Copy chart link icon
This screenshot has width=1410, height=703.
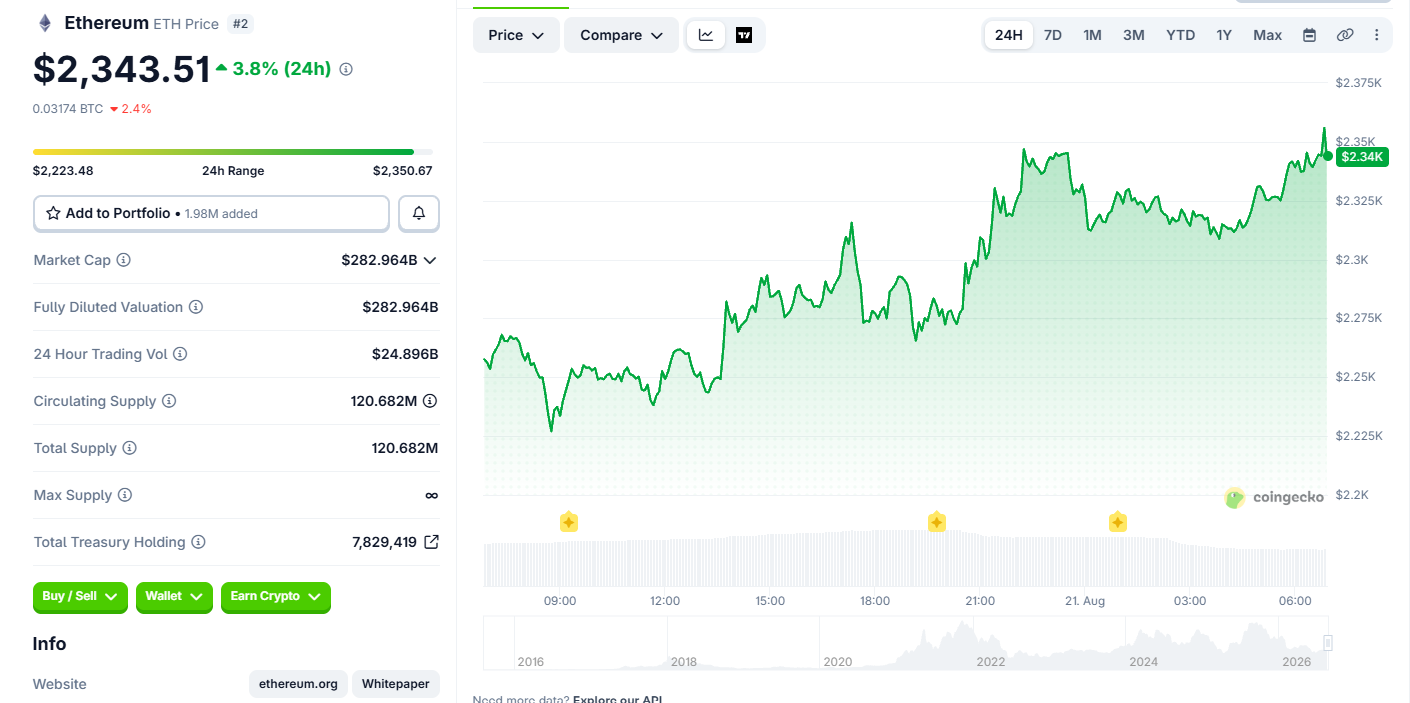point(1345,35)
